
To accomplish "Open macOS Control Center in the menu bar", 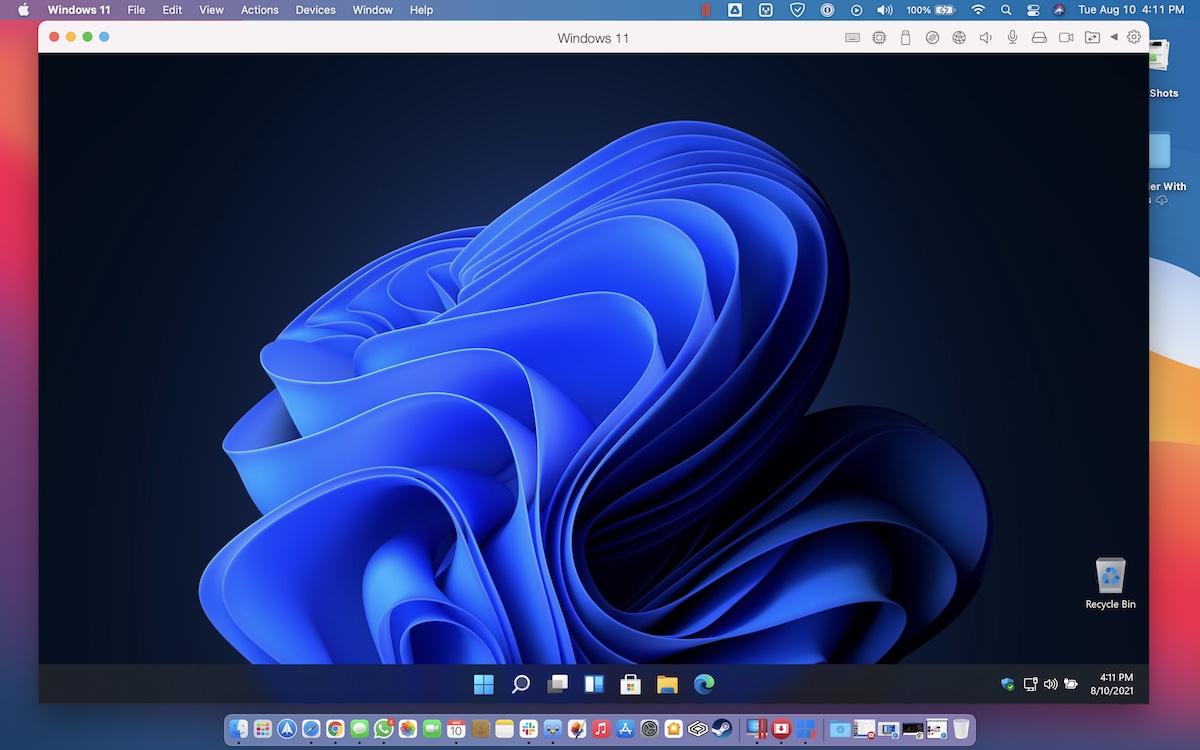I will tap(1033, 10).
